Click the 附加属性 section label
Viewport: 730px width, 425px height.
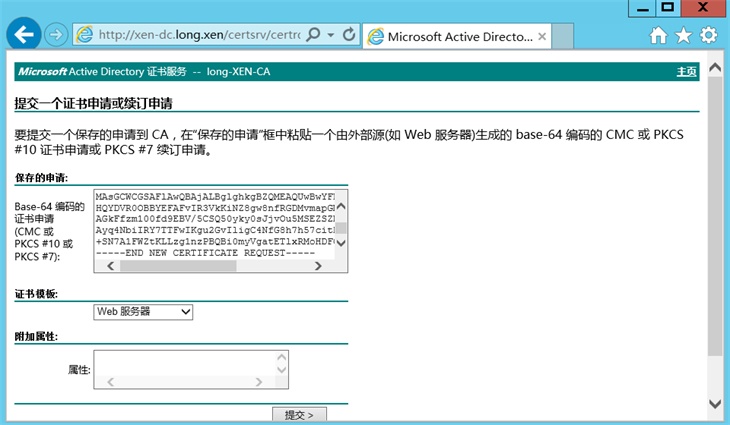click(x=36, y=337)
